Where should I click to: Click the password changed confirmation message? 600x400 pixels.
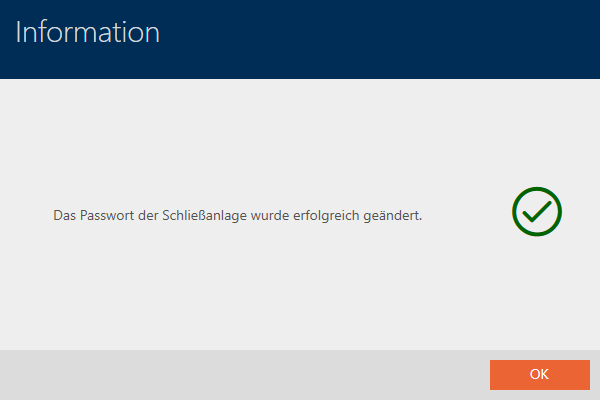pos(237,215)
